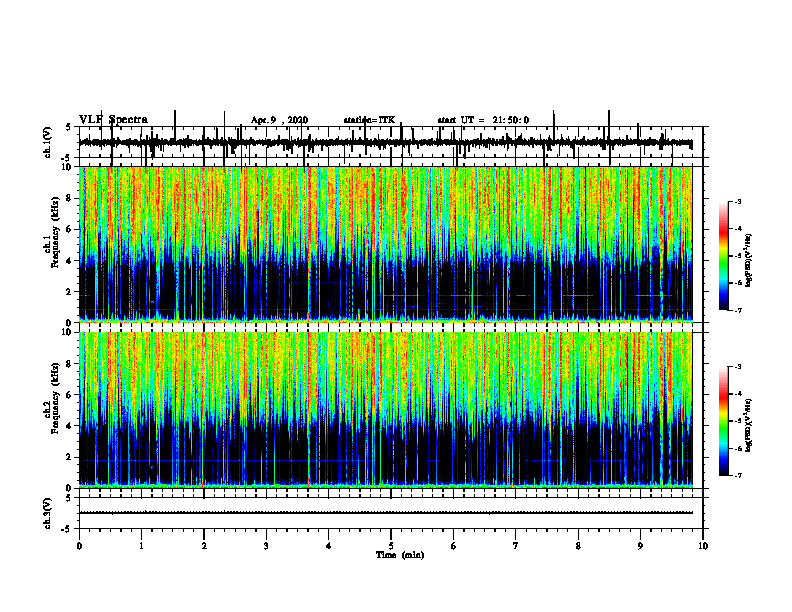Click the "1" tick label on time axis
Image resolution: width=792 pixels, height=612 pixels.
[141, 546]
